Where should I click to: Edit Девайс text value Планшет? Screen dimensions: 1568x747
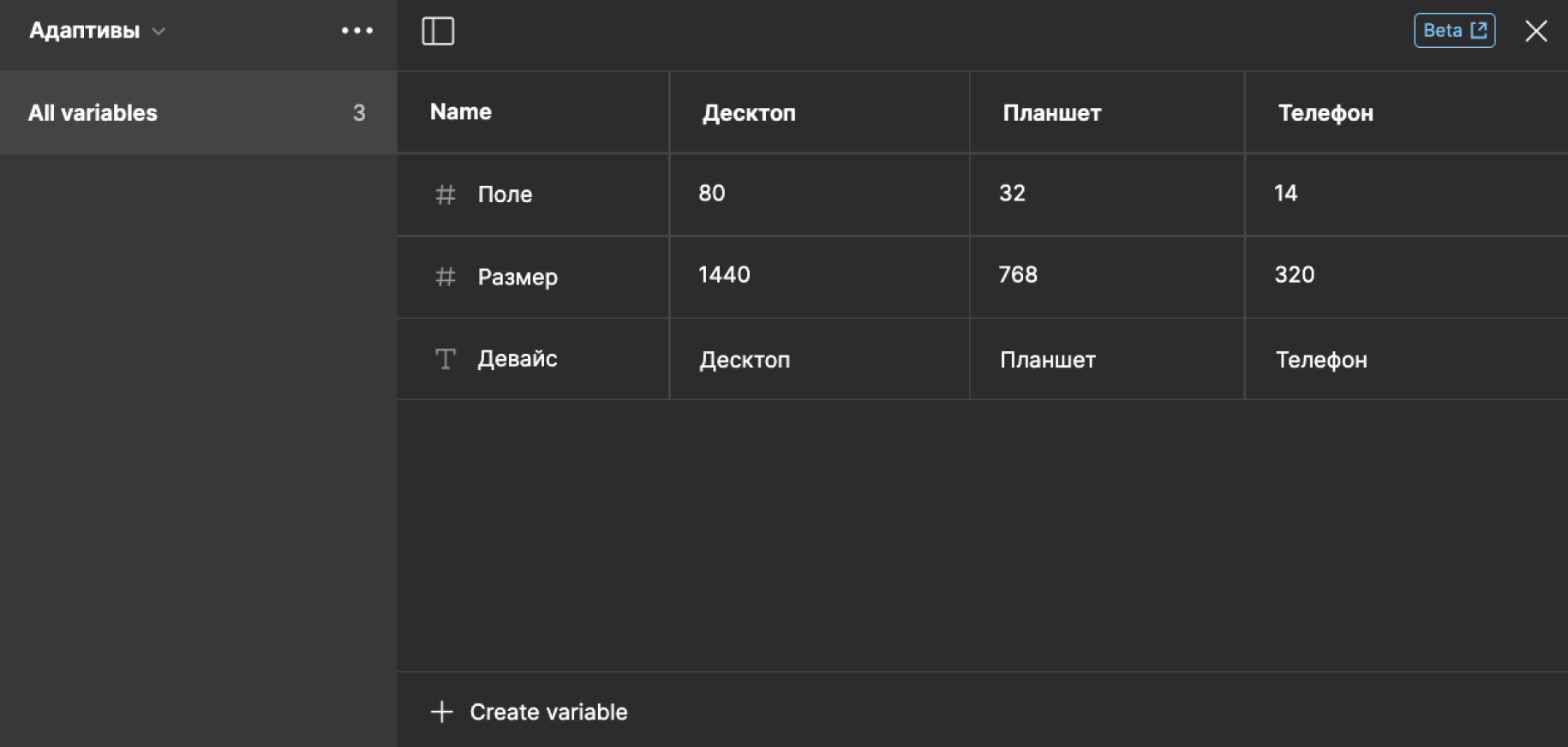(1047, 360)
